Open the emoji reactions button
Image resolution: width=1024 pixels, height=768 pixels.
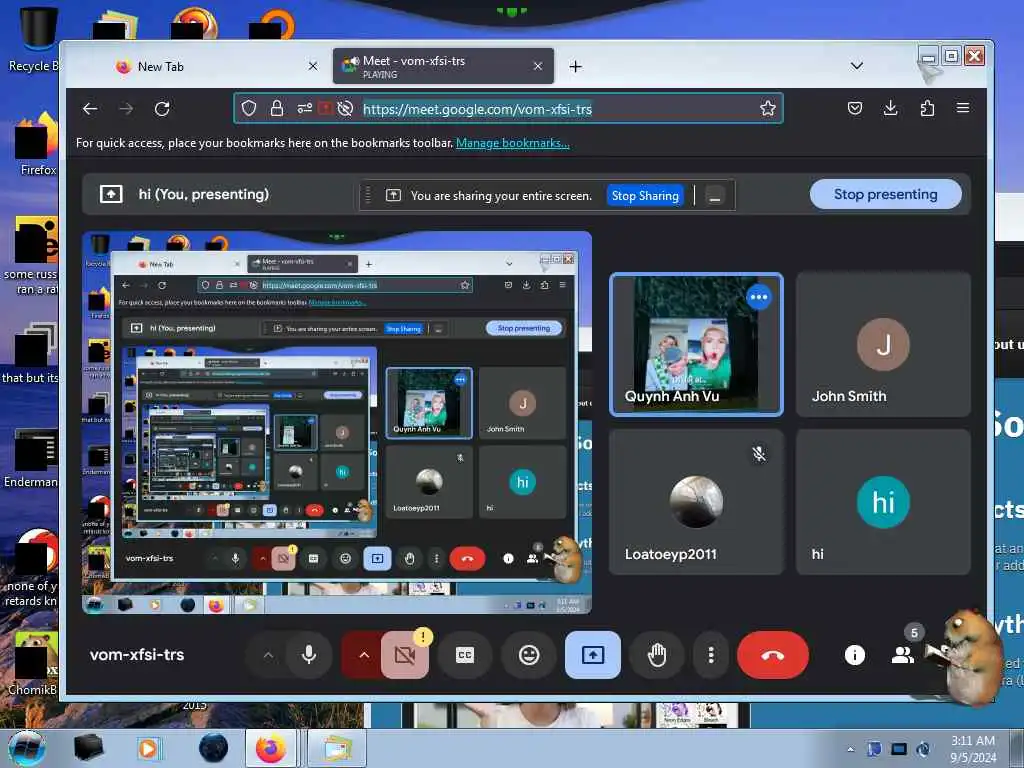tap(529, 655)
